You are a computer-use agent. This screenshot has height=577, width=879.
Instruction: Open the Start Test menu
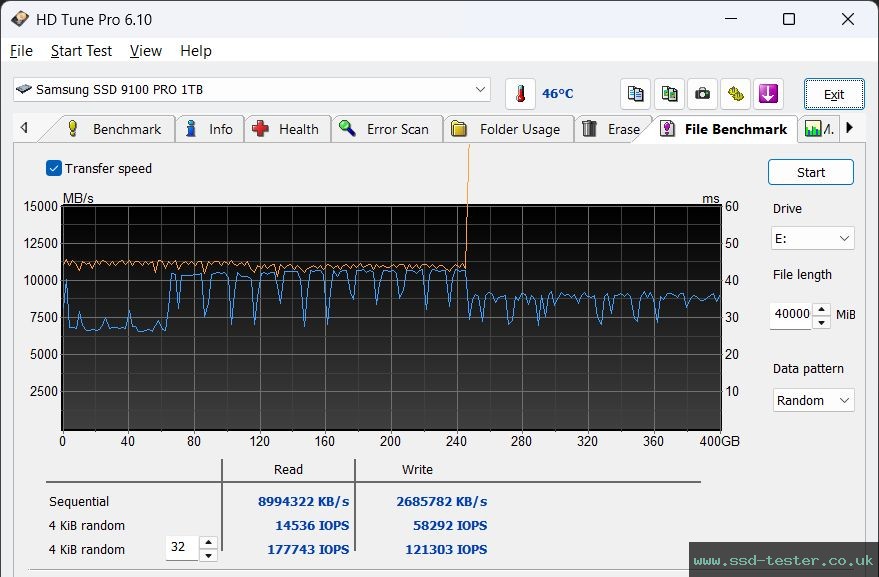pyautogui.click(x=81, y=51)
